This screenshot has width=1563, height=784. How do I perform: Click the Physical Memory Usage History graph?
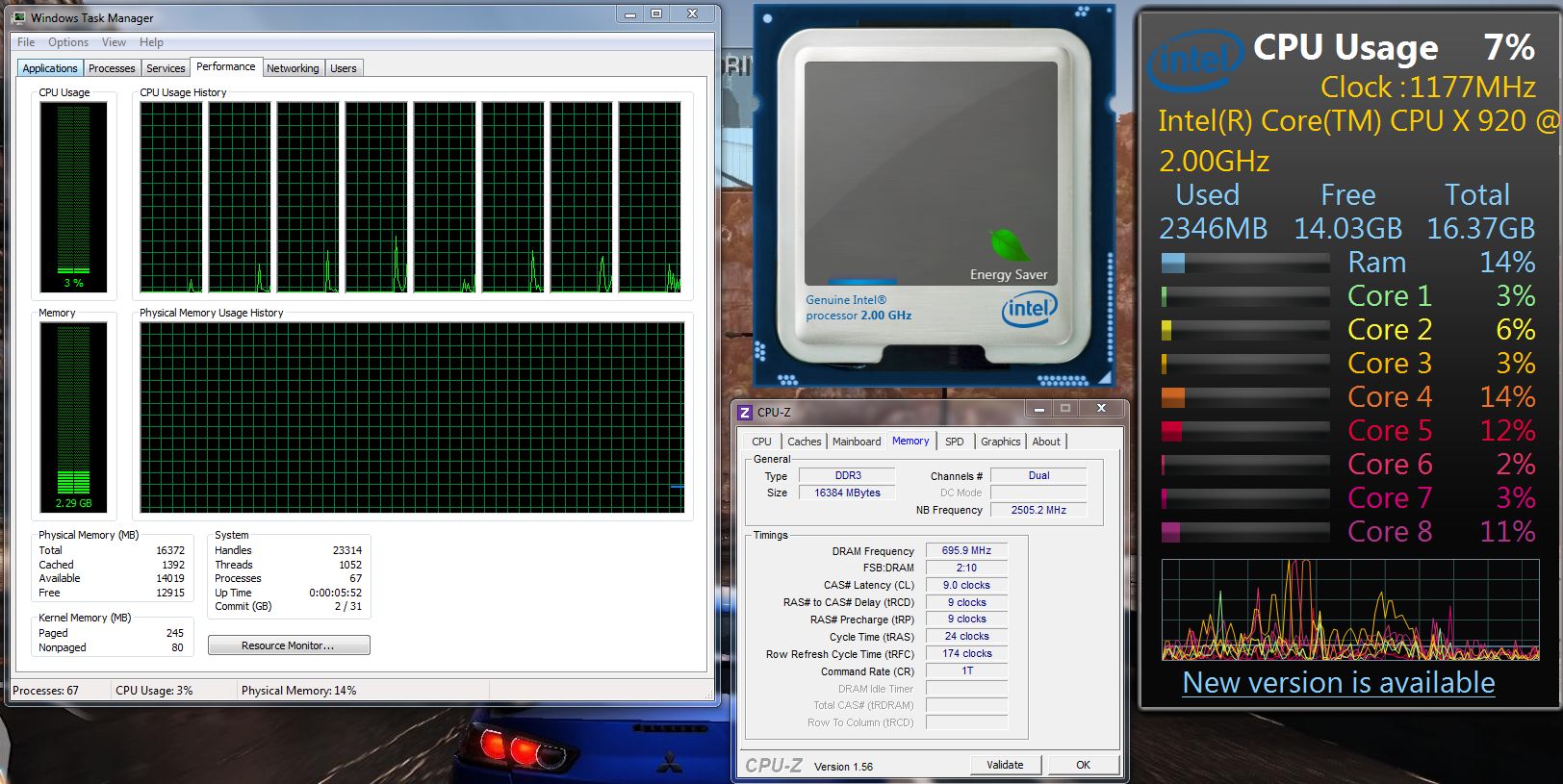(412, 417)
